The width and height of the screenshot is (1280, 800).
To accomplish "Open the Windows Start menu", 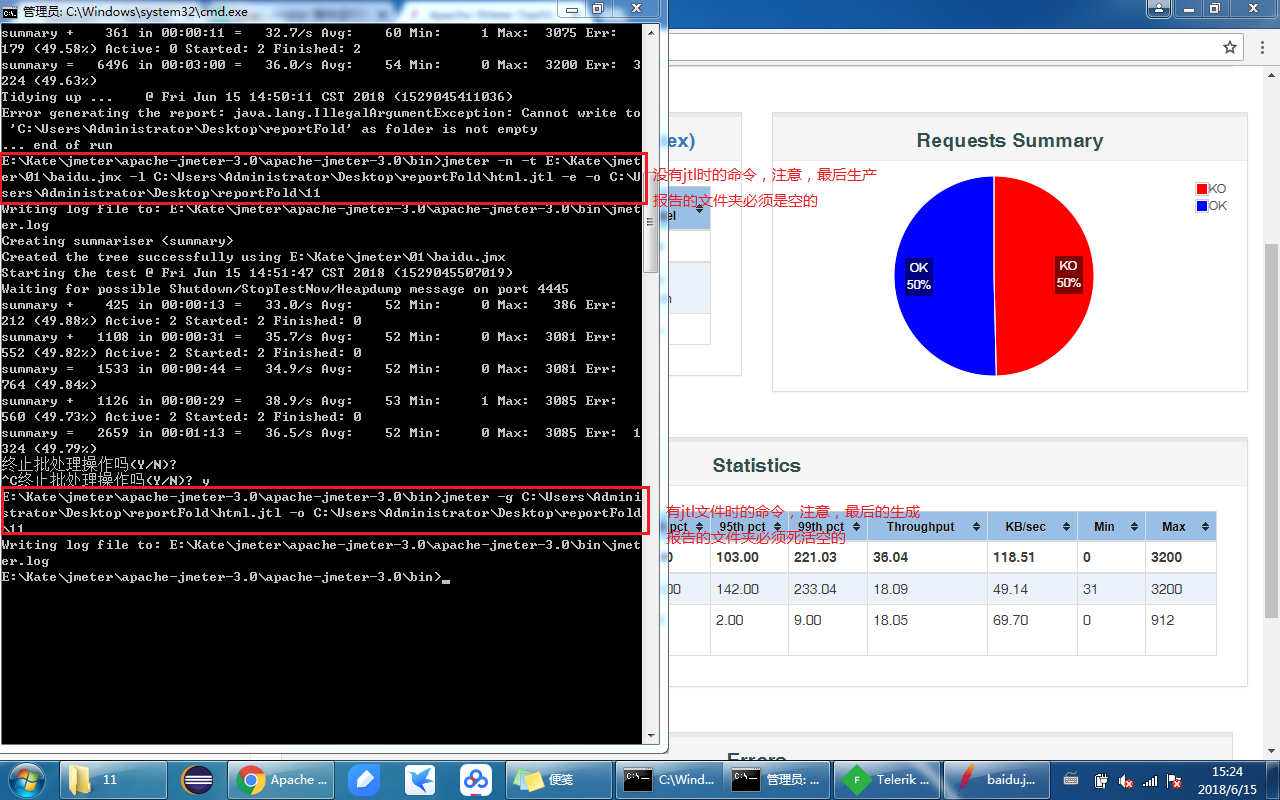I will (x=25, y=779).
